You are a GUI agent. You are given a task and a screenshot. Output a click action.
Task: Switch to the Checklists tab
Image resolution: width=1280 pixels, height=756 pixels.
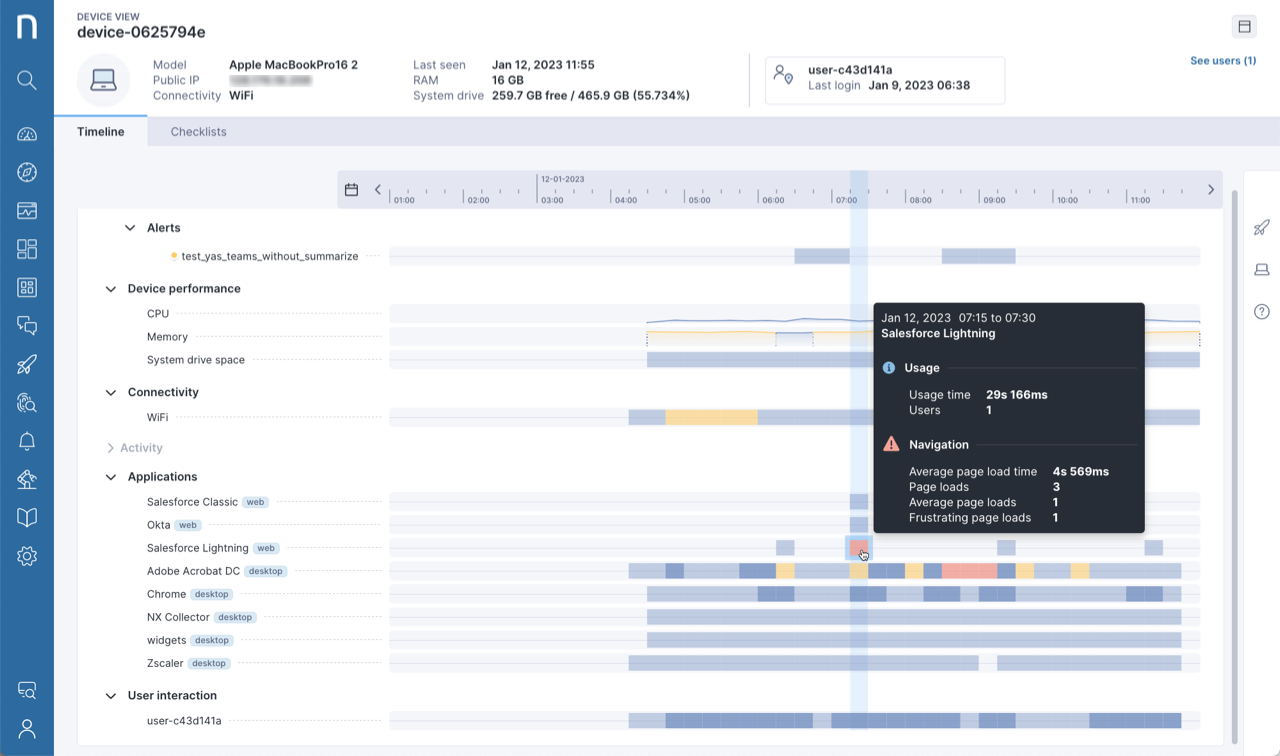coord(197,131)
